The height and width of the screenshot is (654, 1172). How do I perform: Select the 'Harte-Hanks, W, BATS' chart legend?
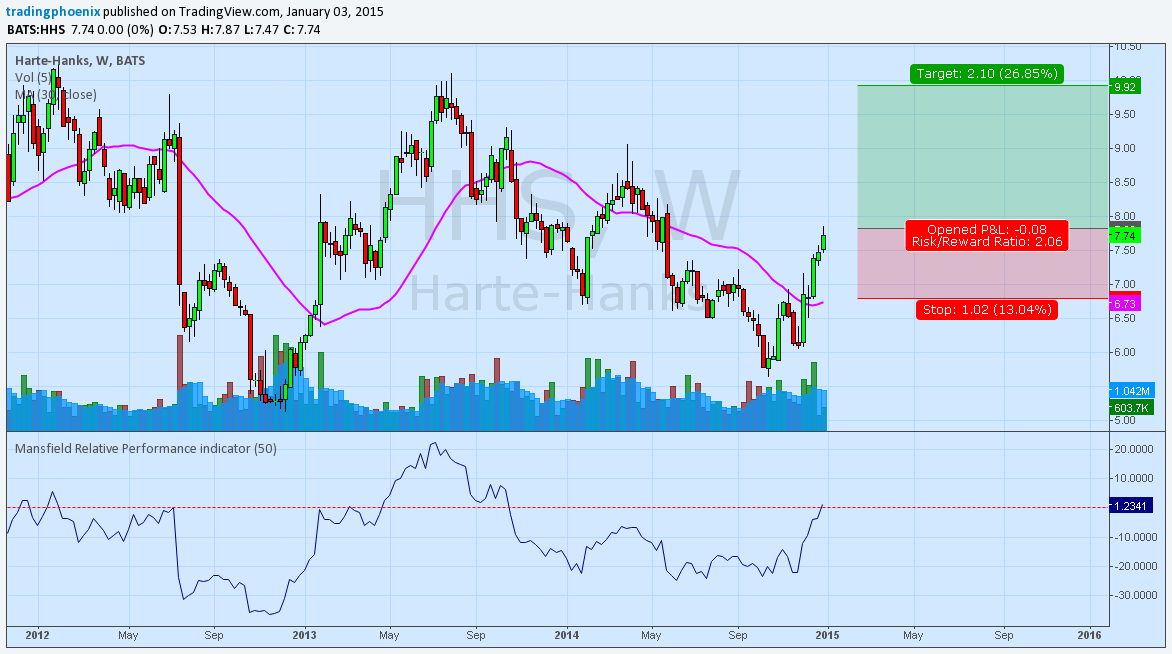(80, 61)
